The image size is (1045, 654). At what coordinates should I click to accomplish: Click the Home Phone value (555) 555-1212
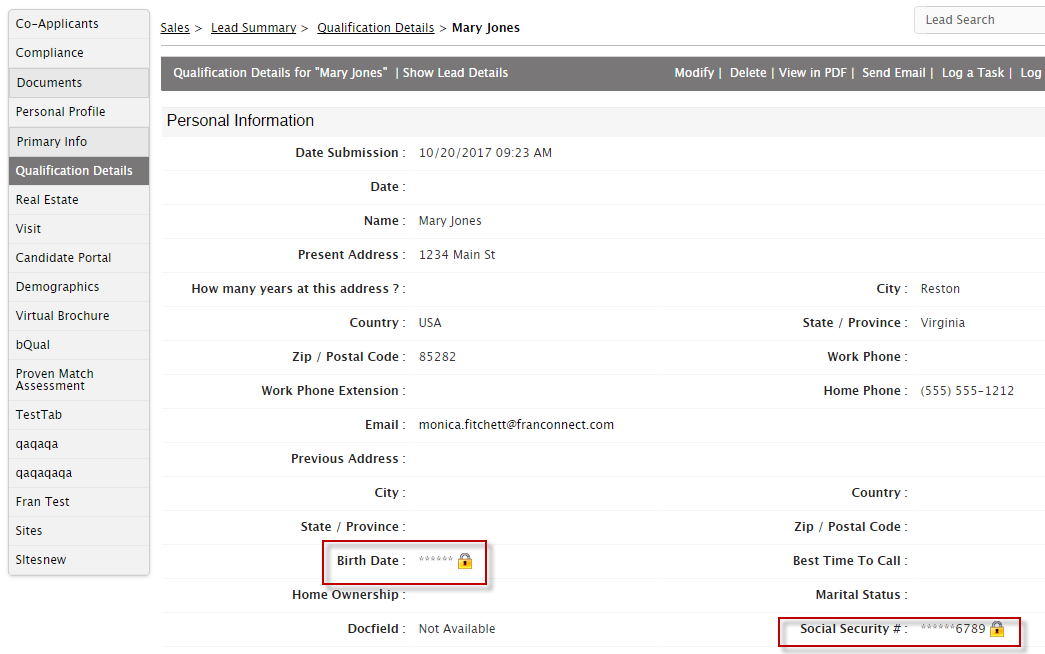point(967,391)
